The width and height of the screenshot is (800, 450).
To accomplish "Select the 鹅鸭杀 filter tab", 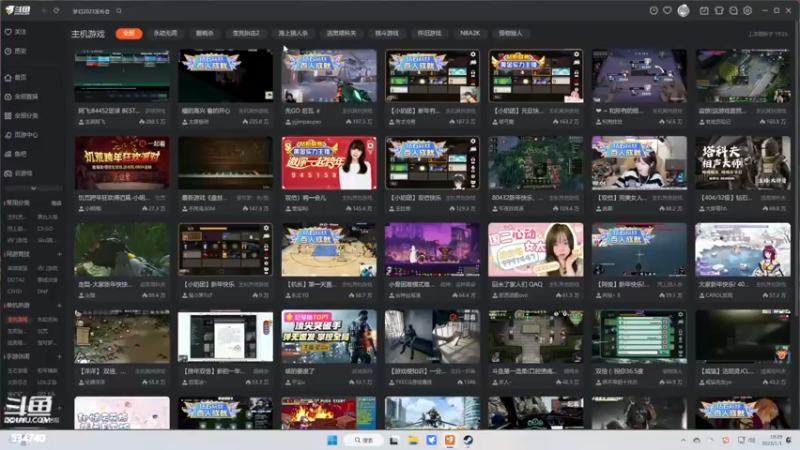I will coord(205,33).
